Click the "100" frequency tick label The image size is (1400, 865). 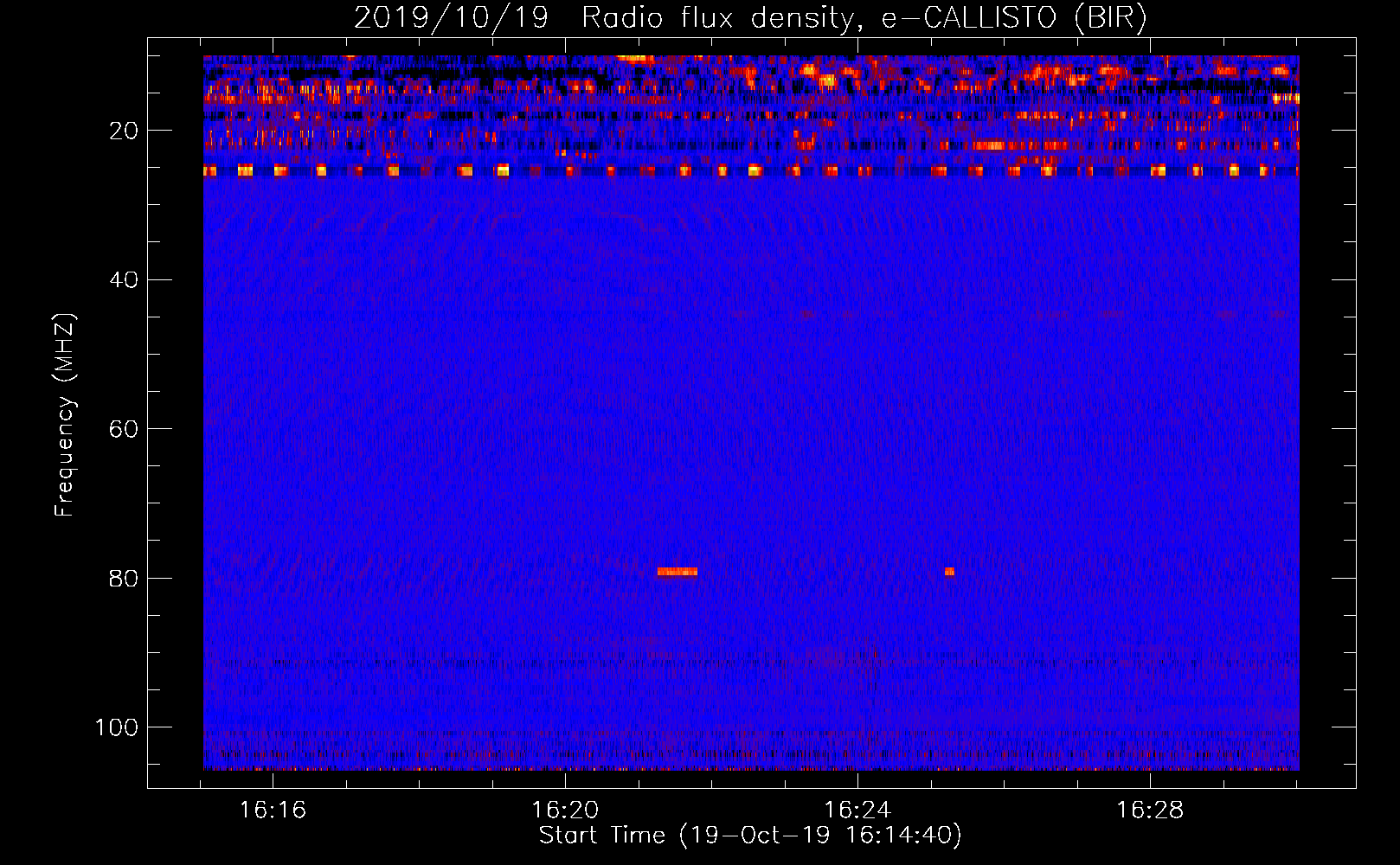tap(117, 727)
